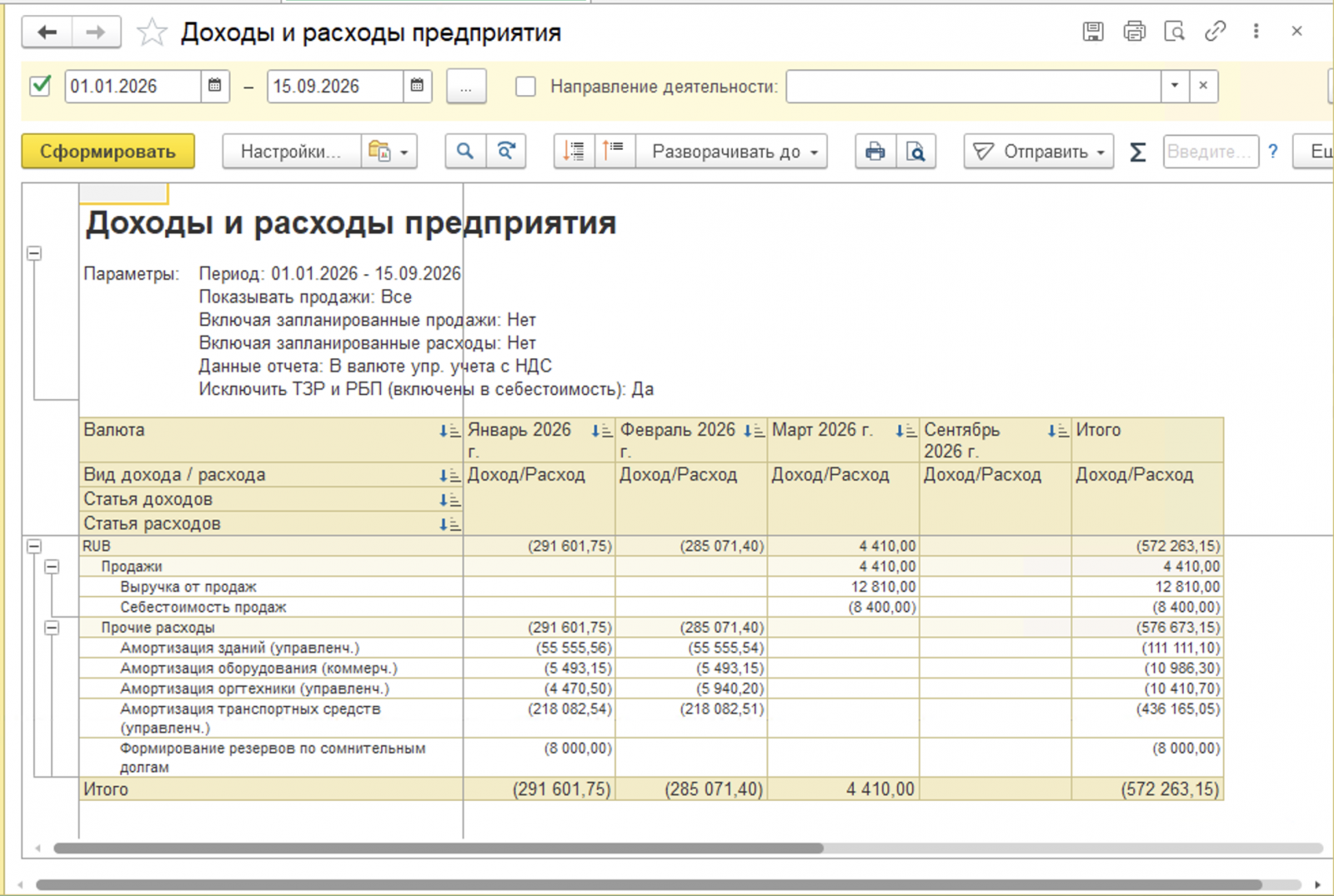1334x896 pixels.
Task: Collapse the RUB group row
Action: (34, 547)
